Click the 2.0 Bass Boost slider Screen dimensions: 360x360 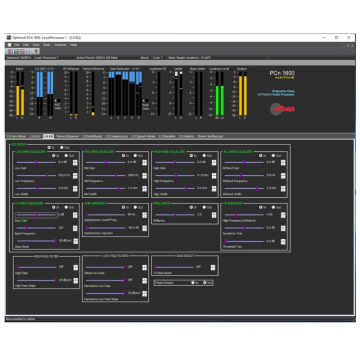coord(174,267)
